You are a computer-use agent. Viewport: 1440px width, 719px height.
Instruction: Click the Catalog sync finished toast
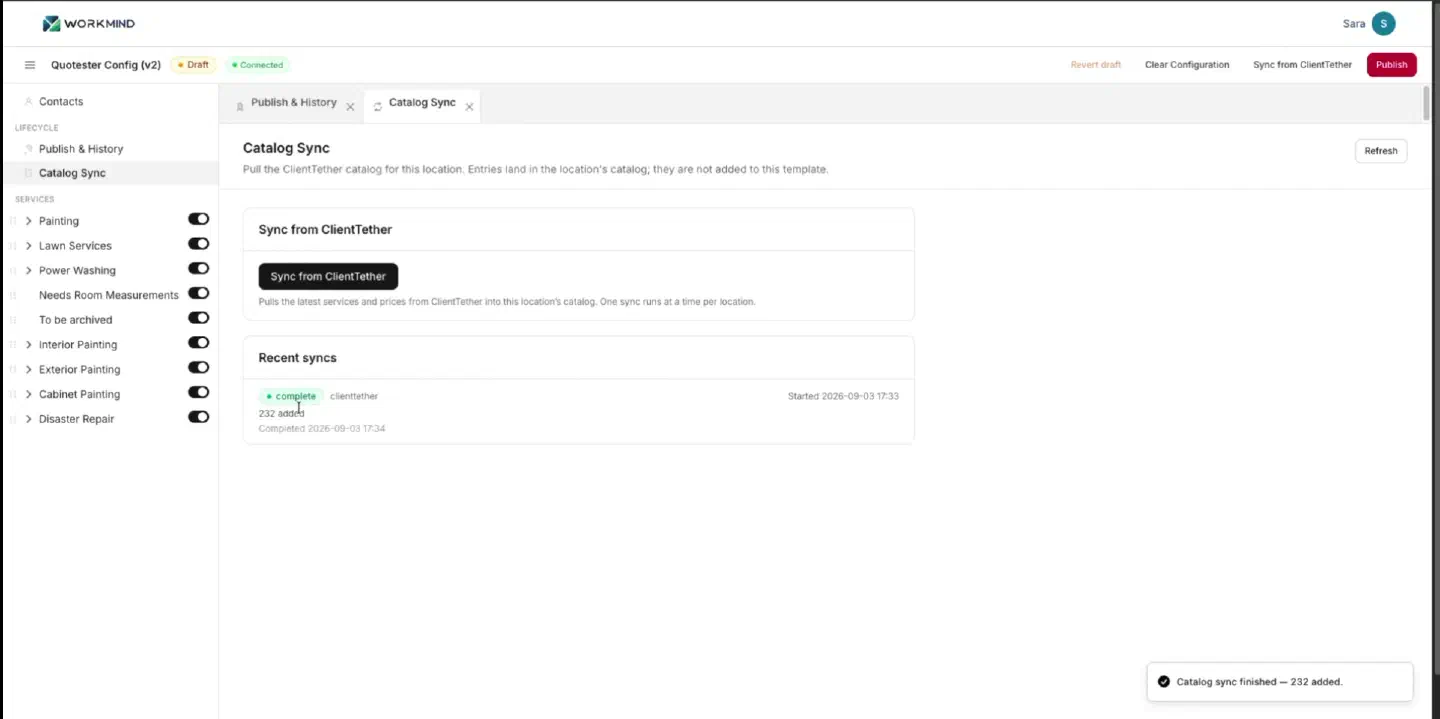pyautogui.click(x=1280, y=682)
